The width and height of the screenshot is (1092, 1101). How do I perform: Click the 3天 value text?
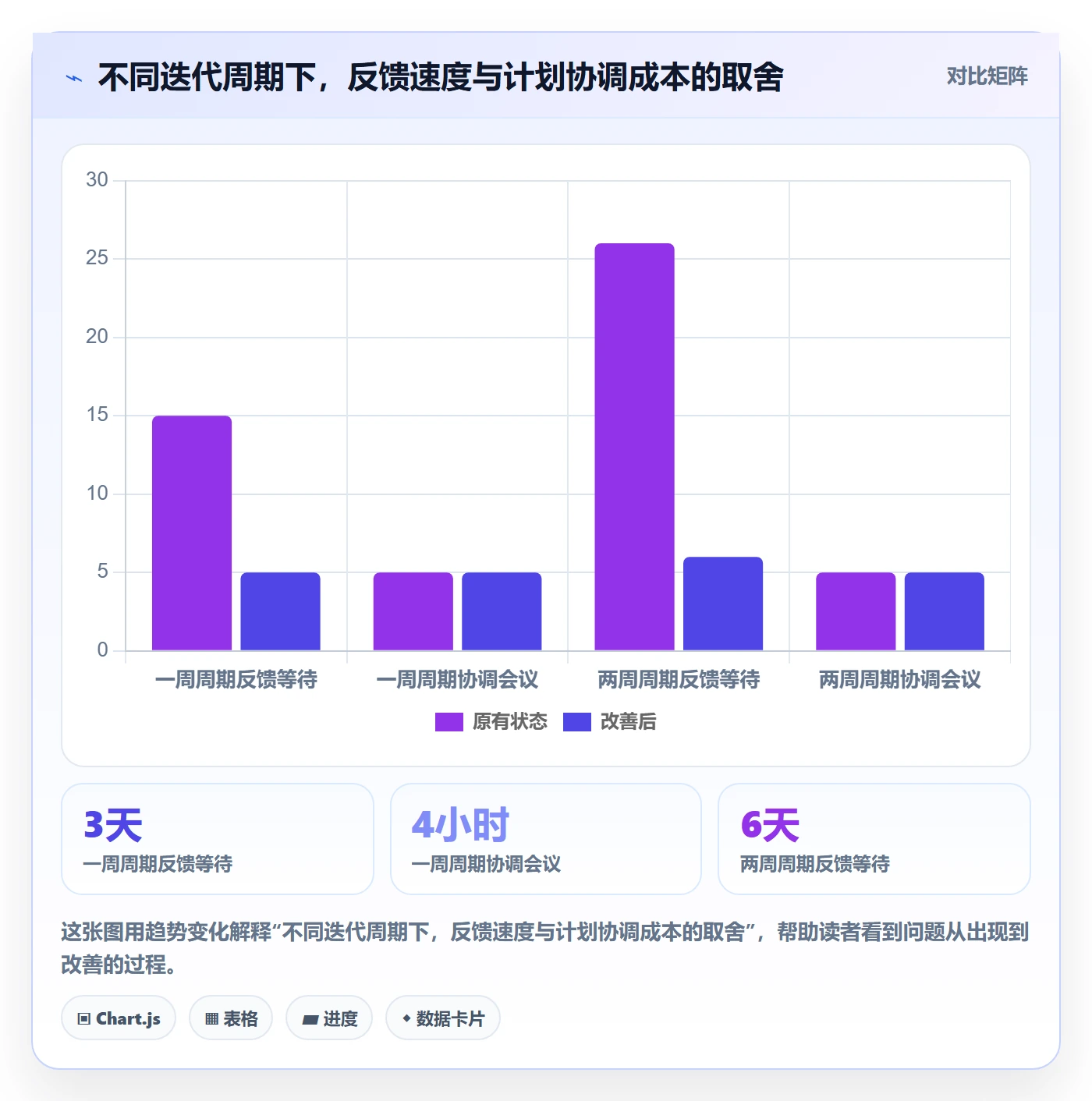(113, 825)
